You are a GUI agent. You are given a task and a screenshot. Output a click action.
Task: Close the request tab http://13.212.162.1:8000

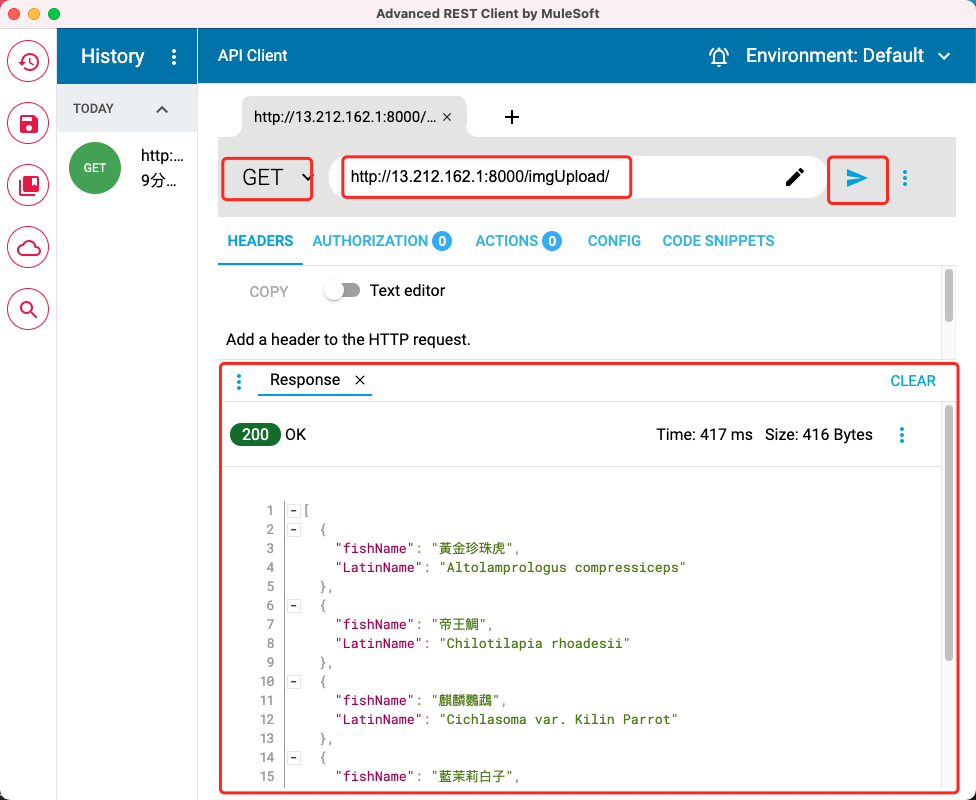click(447, 117)
